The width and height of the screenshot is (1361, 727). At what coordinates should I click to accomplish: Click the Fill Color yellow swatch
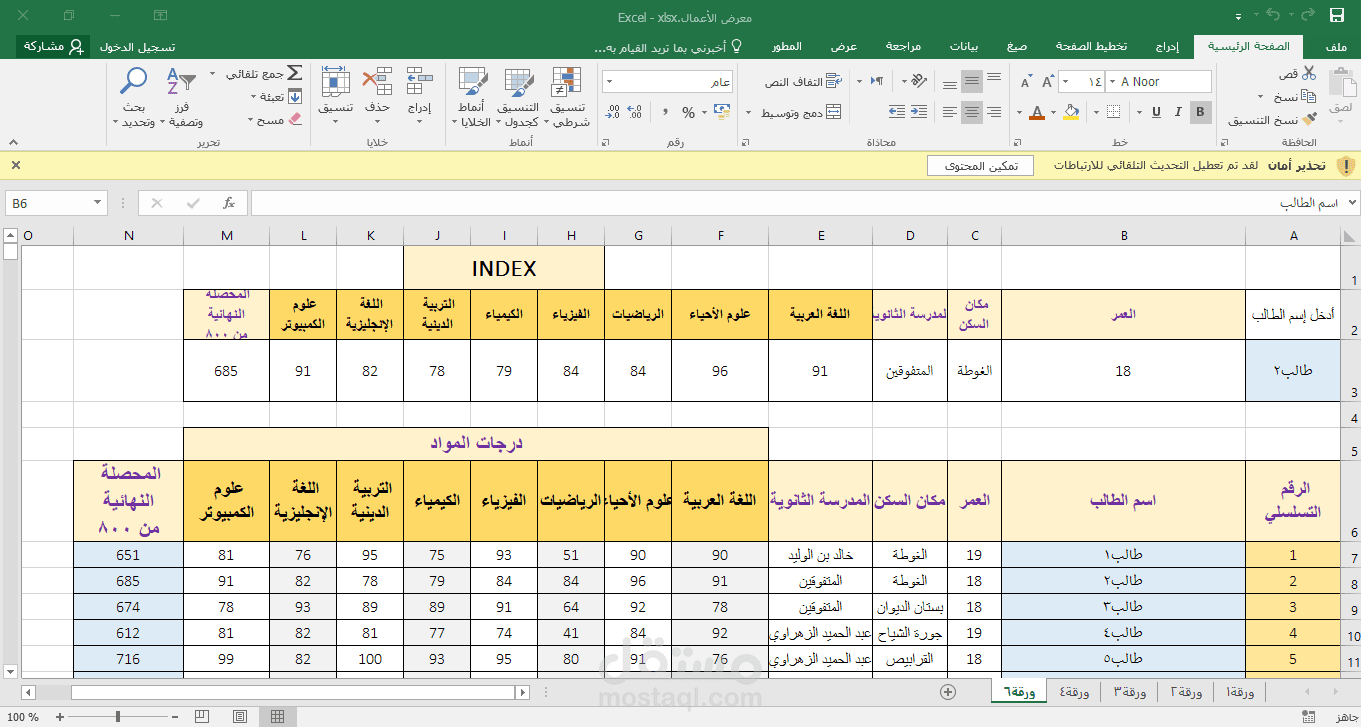[x=1072, y=112]
